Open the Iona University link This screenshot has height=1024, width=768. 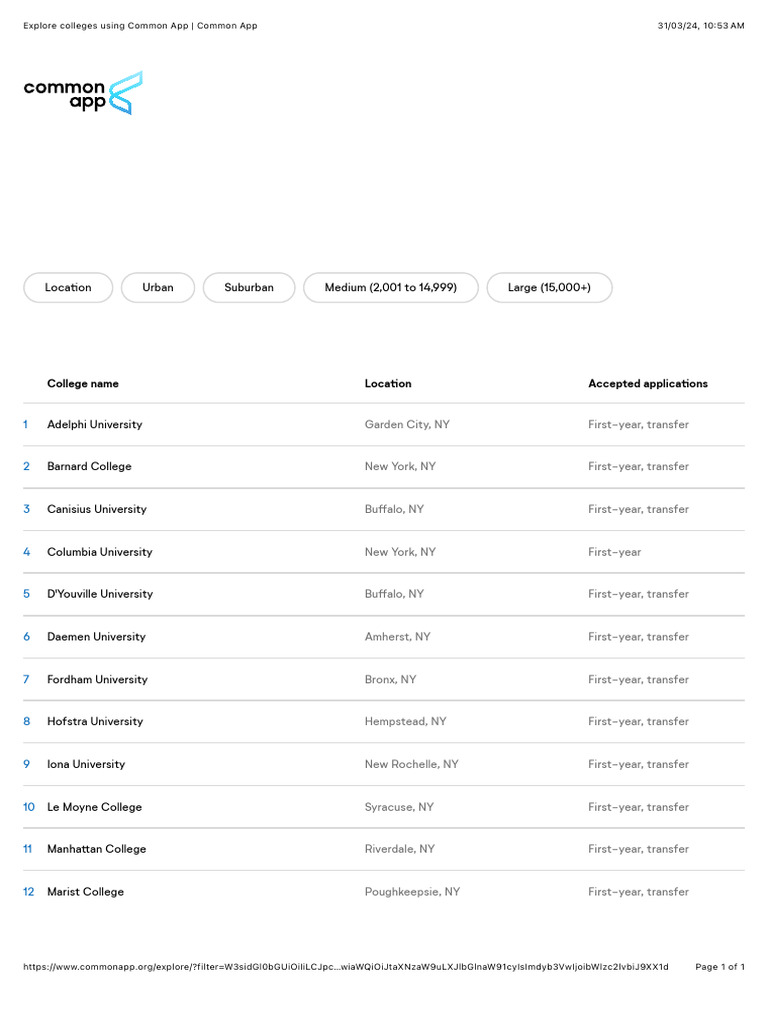pos(86,765)
